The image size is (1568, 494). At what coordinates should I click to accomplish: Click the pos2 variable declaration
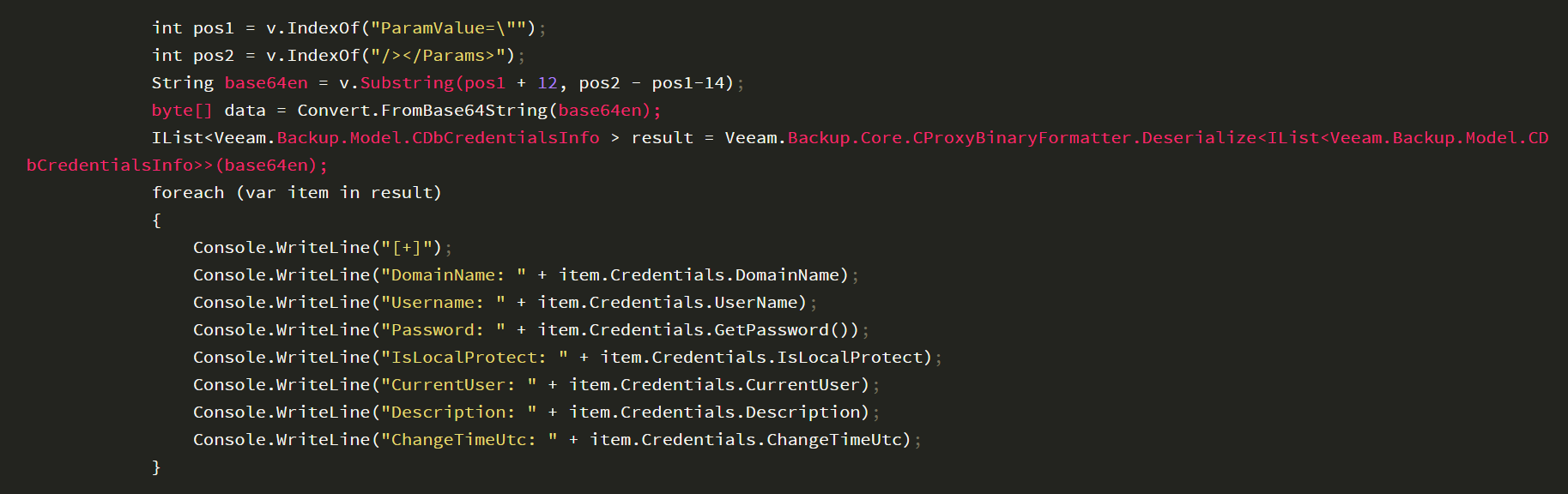(x=214, y=56)
